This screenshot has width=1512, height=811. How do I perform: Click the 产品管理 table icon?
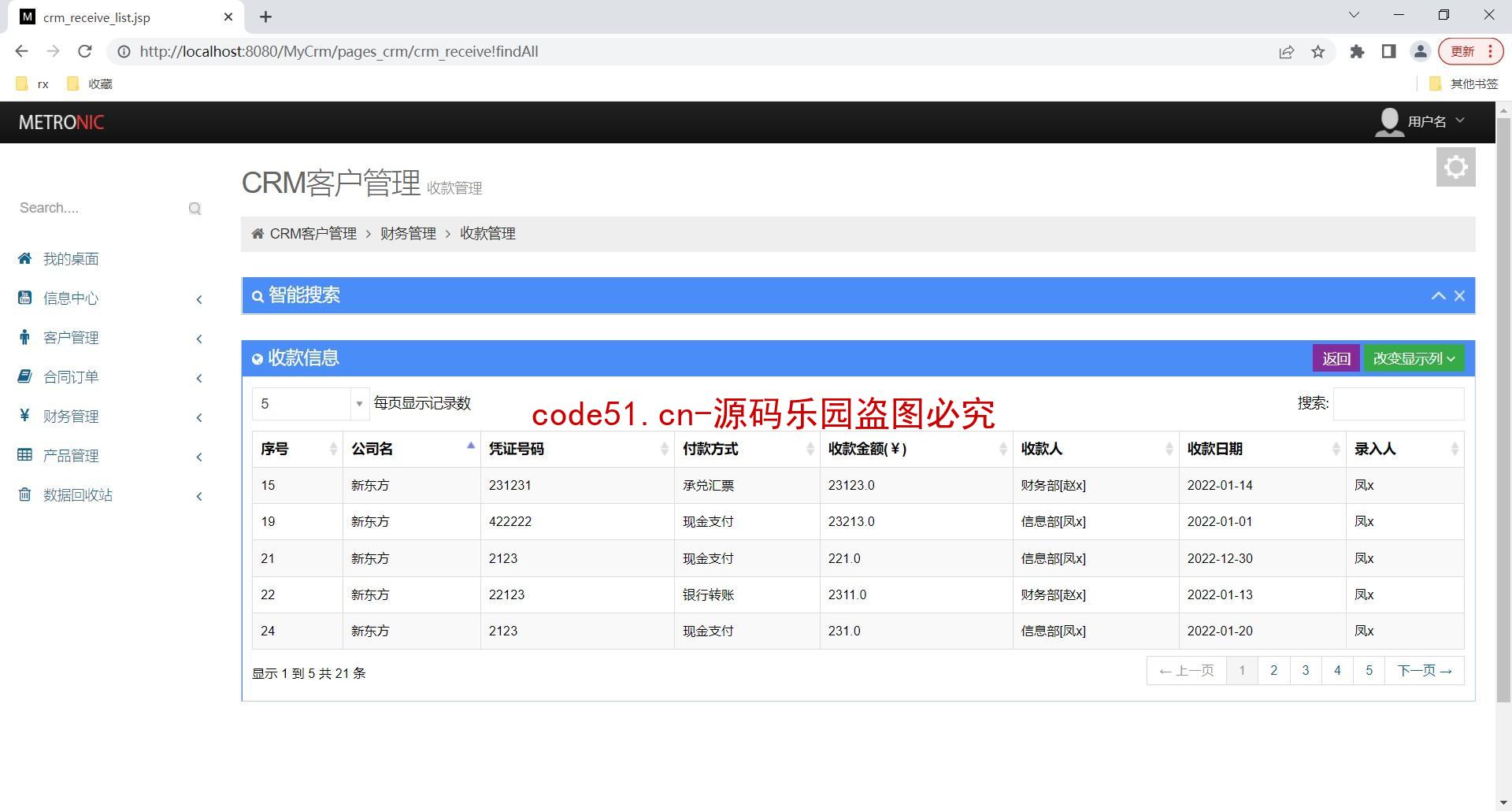(x=24, y=454)
